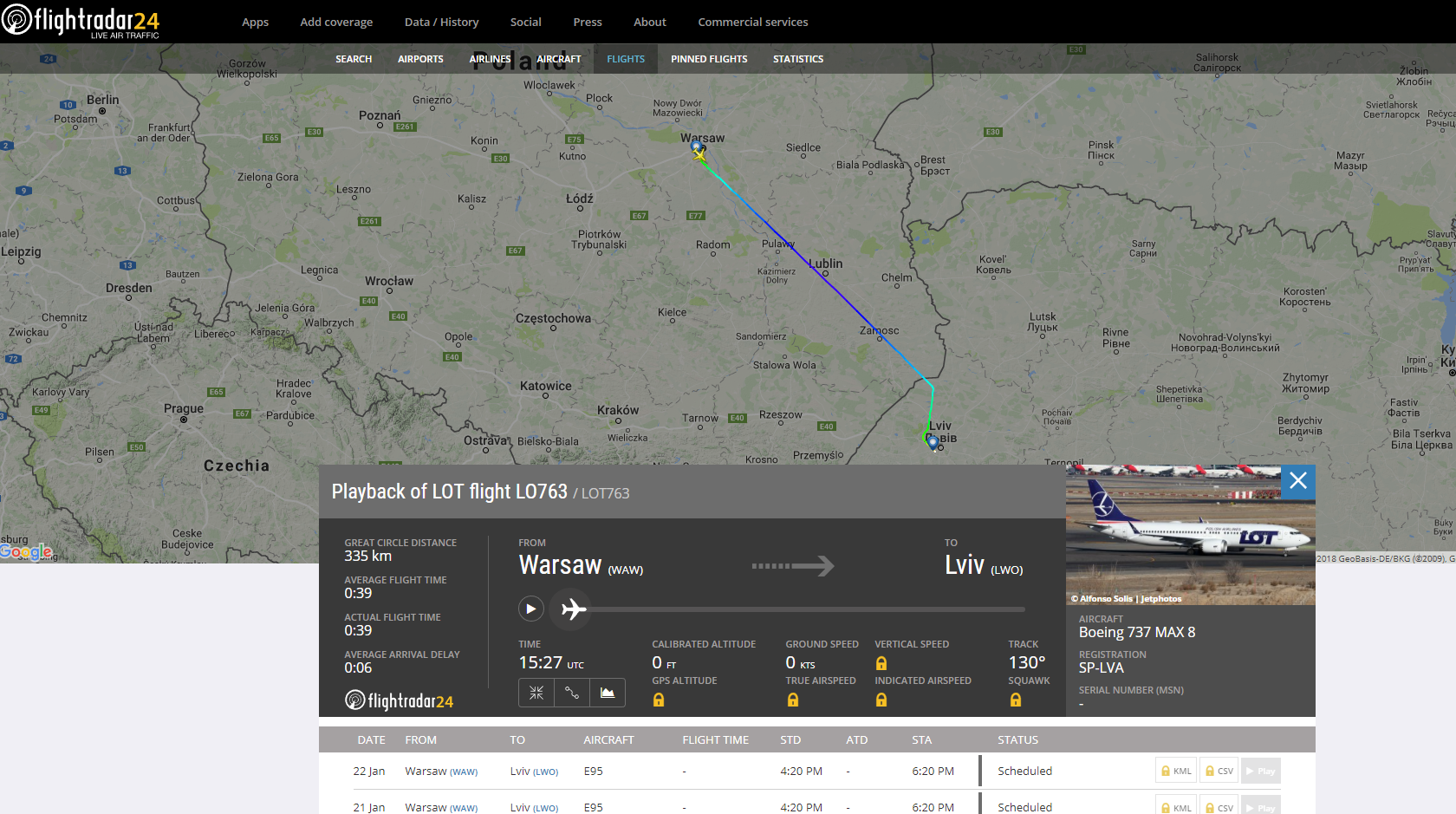Click the Lviv destination marker on the map
1456x814 pixels.
[933, 442]
